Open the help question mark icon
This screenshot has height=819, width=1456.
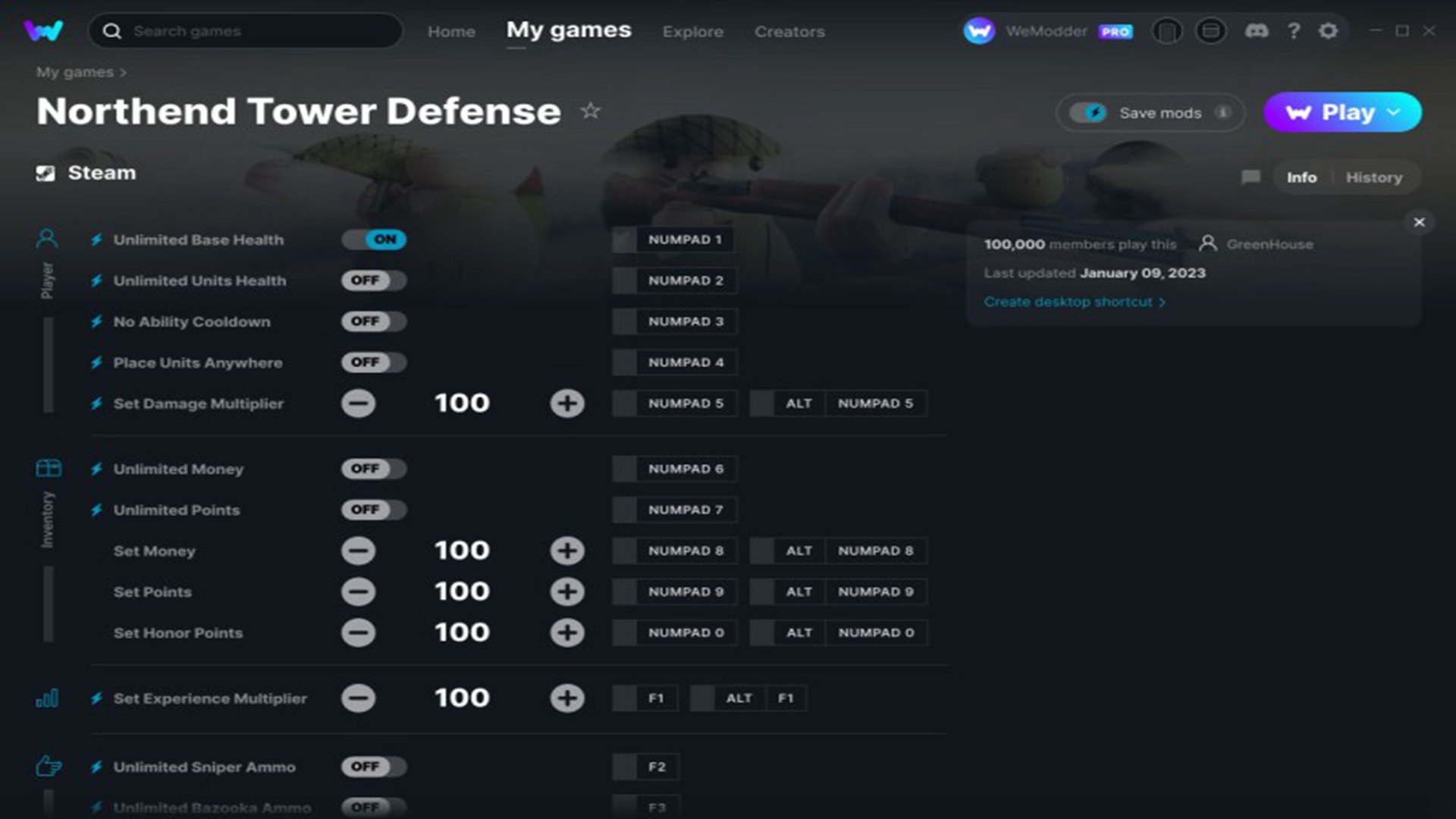coord(1294,31)
